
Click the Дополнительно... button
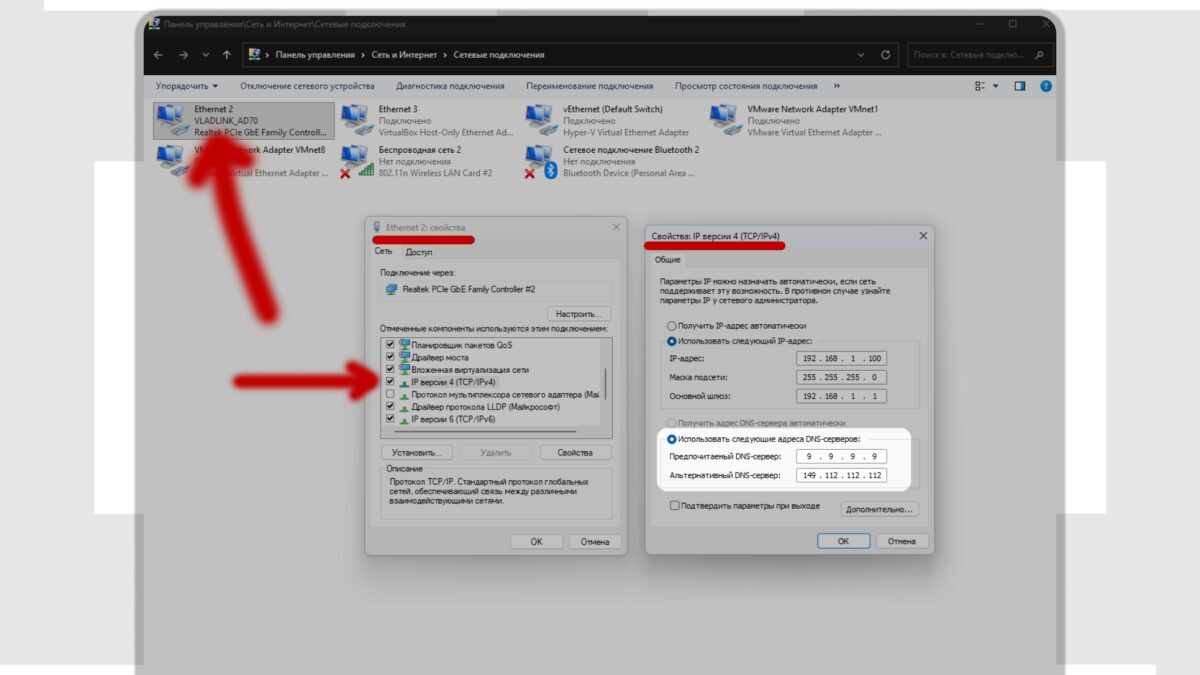tap(880, 509)
